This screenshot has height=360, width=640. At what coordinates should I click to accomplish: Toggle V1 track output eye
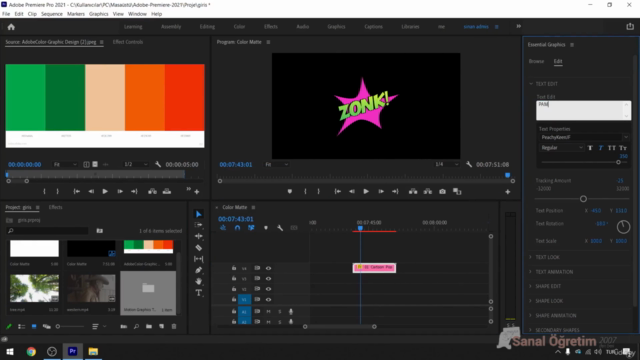[x=268, y=300]
